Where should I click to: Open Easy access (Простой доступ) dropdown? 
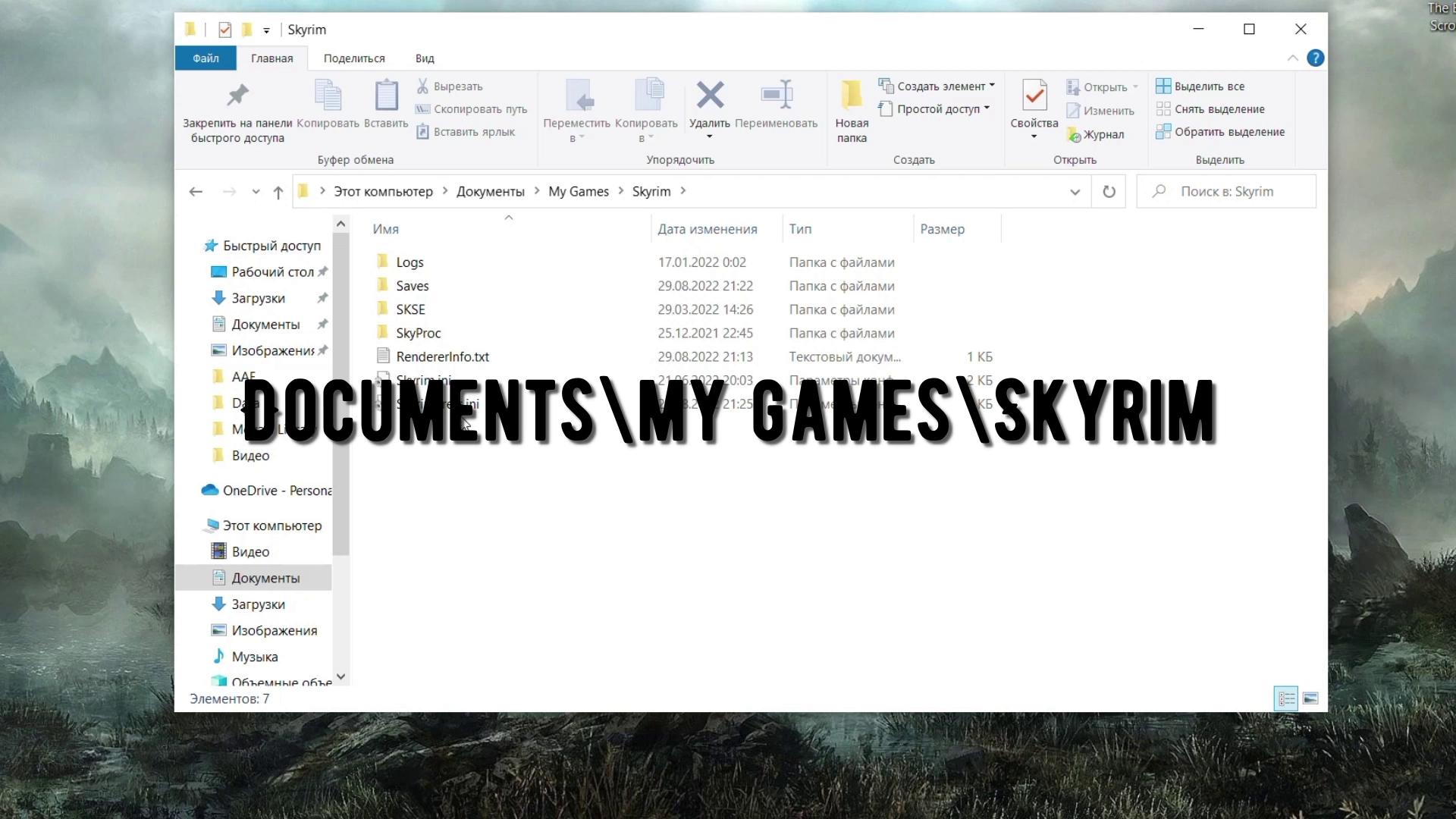(x=934, y=109)
